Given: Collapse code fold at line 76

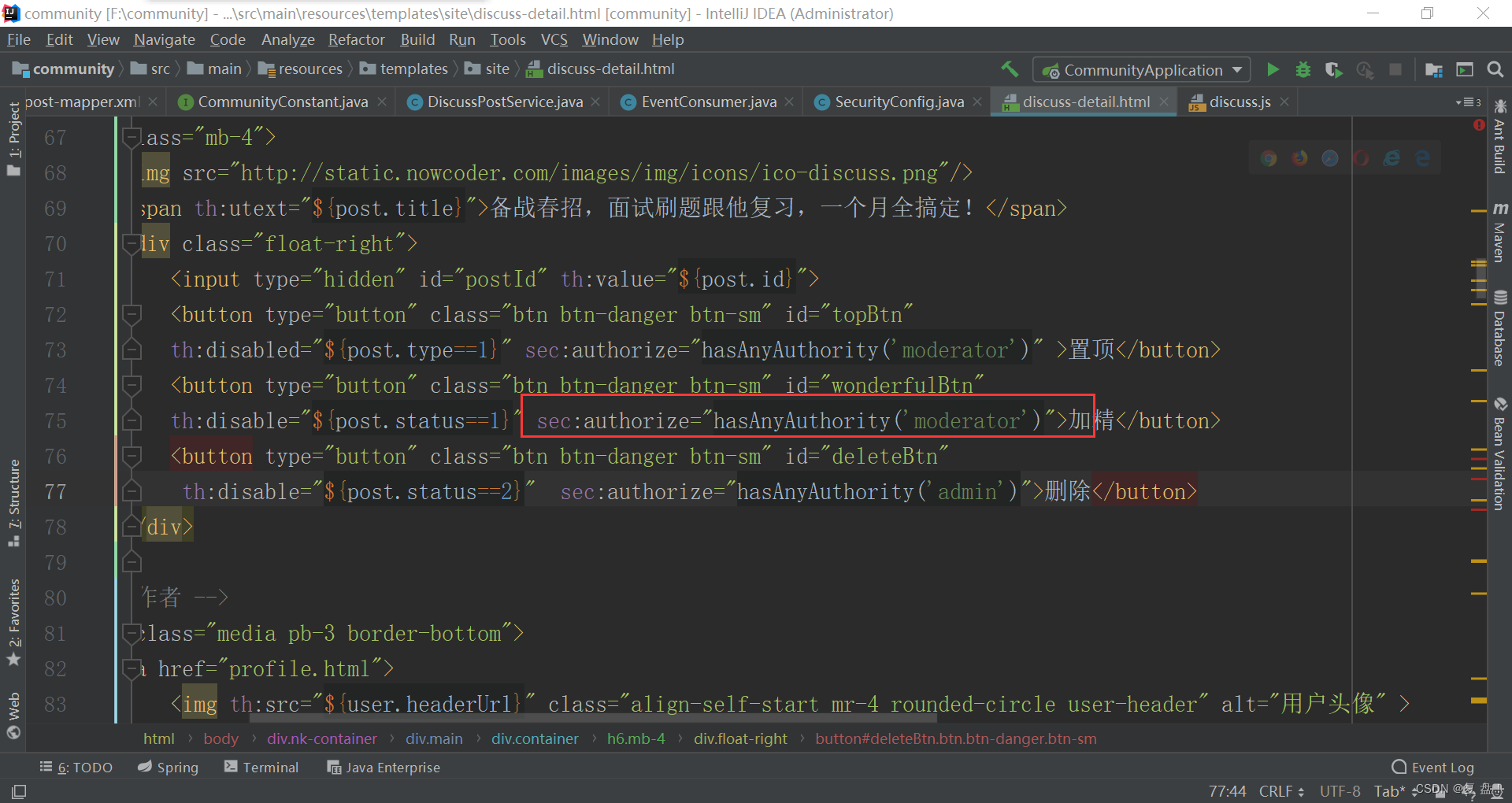Looking at the screenshot, I should 132,457.
